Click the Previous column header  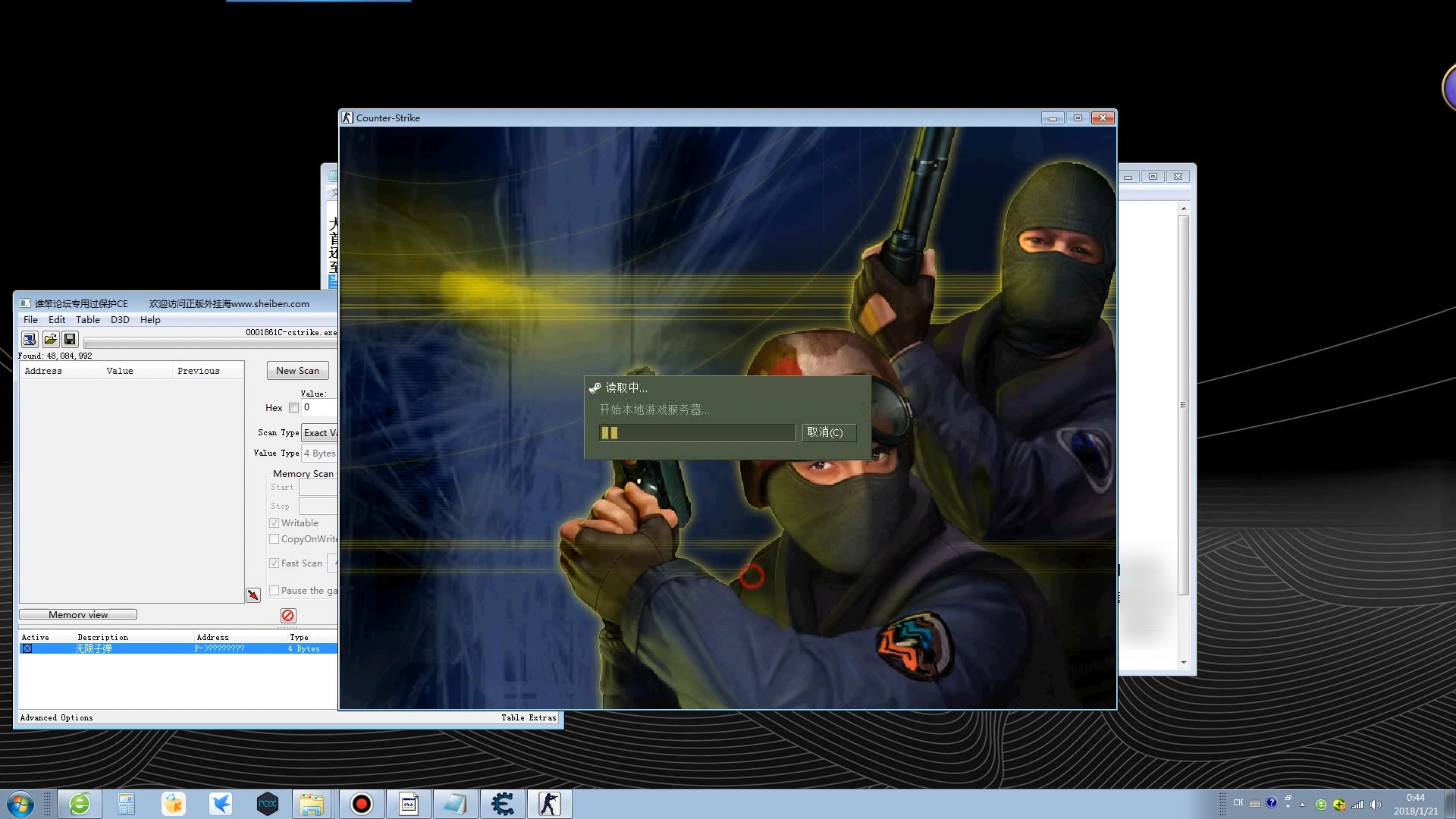coord(208,371)
